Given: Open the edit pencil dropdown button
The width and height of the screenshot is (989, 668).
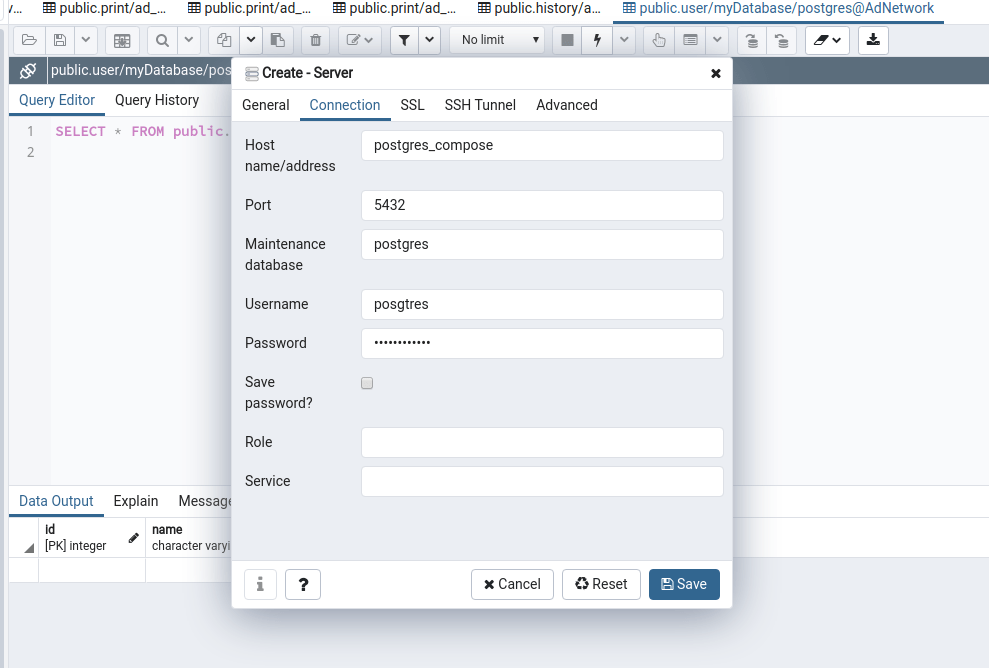Looking at the screenshot, I should 360,40.
